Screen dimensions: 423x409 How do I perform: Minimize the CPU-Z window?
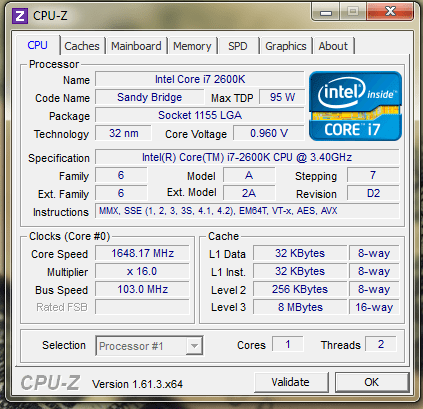(326, 12)
